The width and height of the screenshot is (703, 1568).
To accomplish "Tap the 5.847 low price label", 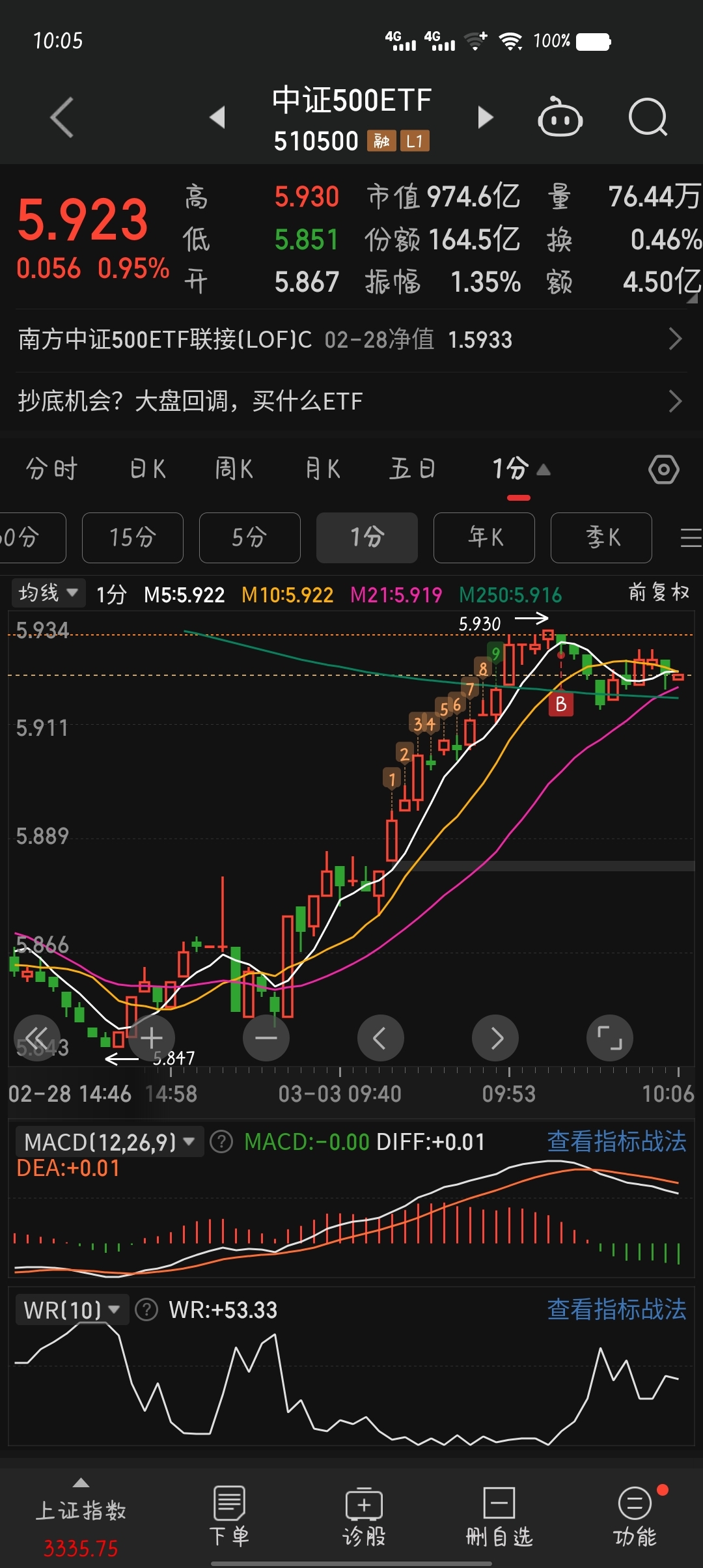I will pyautogui.click(x=174, y=1058).
